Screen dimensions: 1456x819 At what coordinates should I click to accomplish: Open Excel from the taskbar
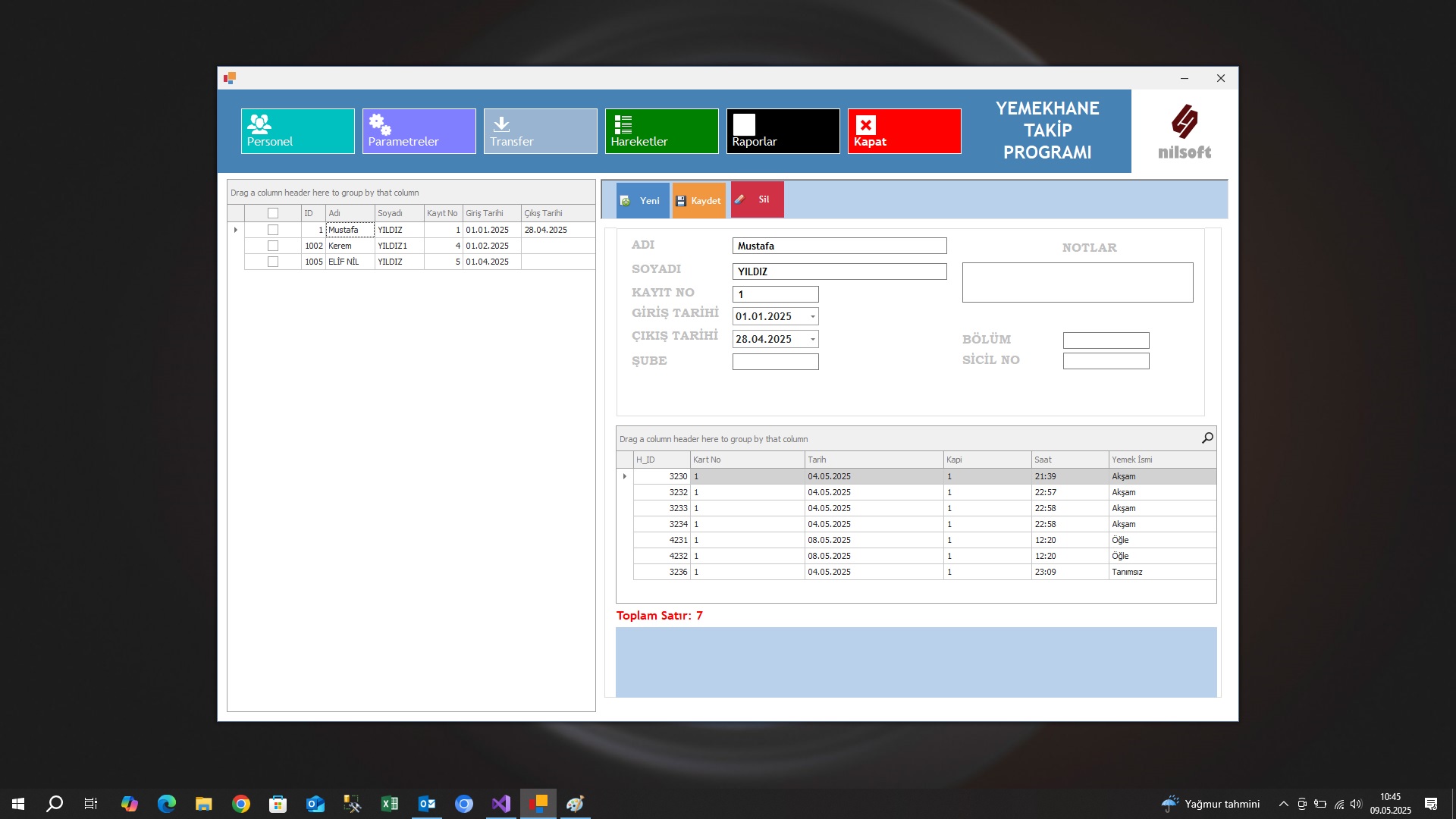tap(390, 804)
